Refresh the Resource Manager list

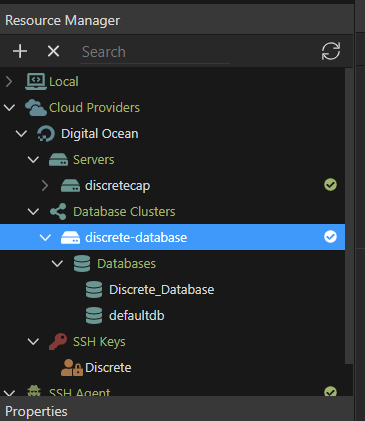pyautogui.click(x=331, y=51)
